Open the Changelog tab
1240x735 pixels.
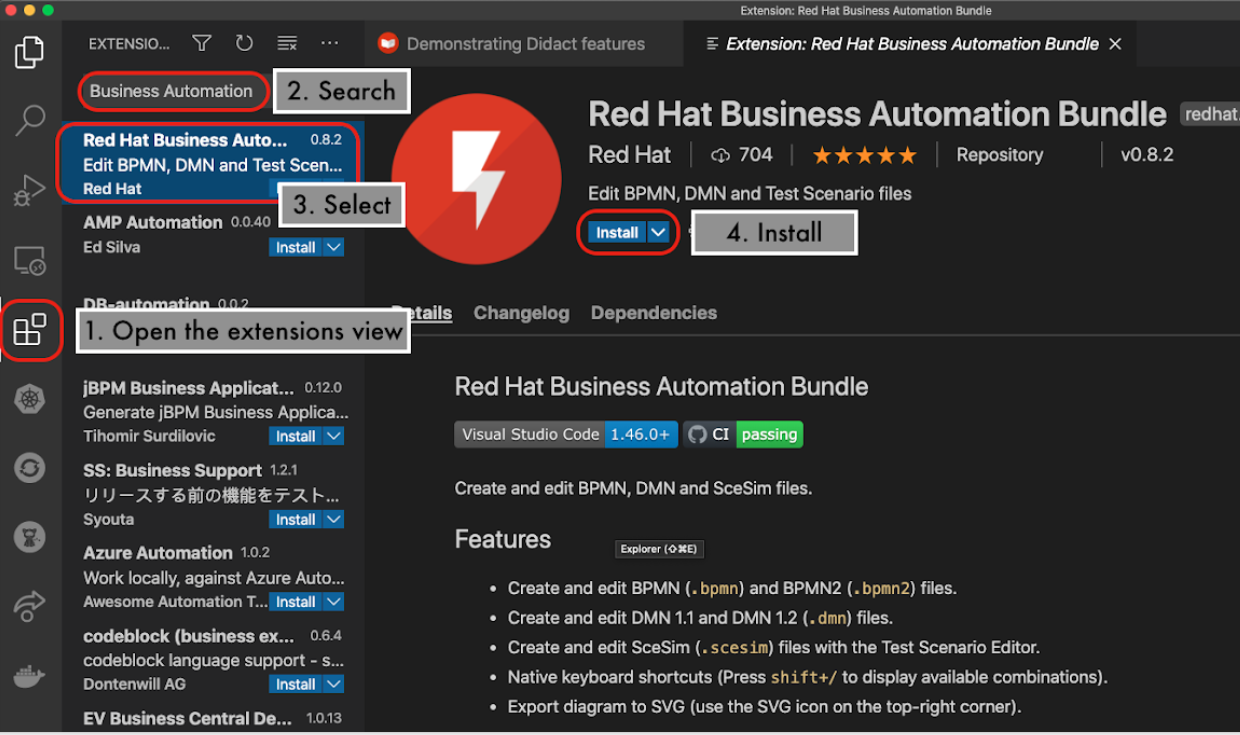pos(521,313)
